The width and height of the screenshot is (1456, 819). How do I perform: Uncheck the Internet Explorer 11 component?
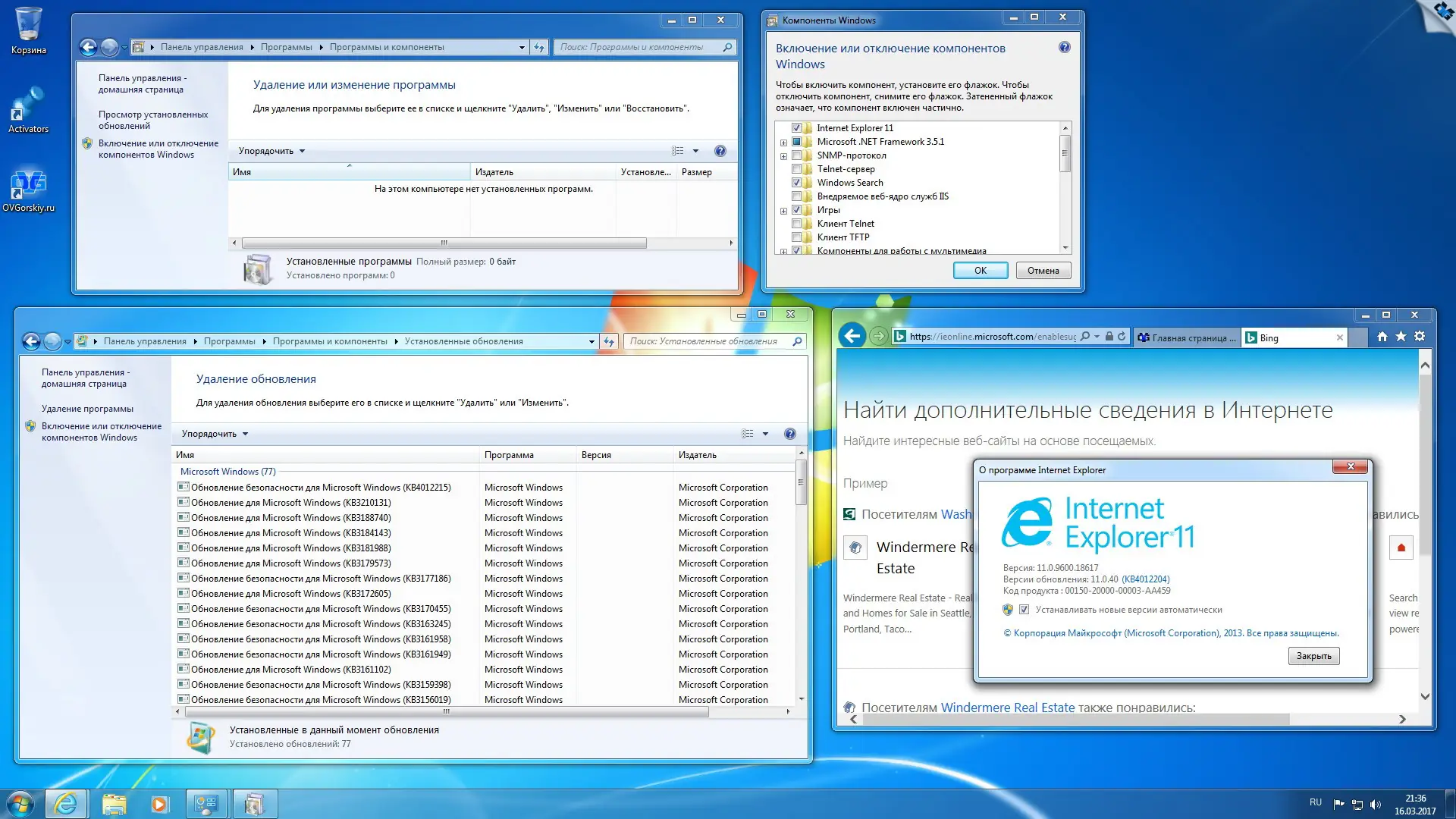pos(796,128)
